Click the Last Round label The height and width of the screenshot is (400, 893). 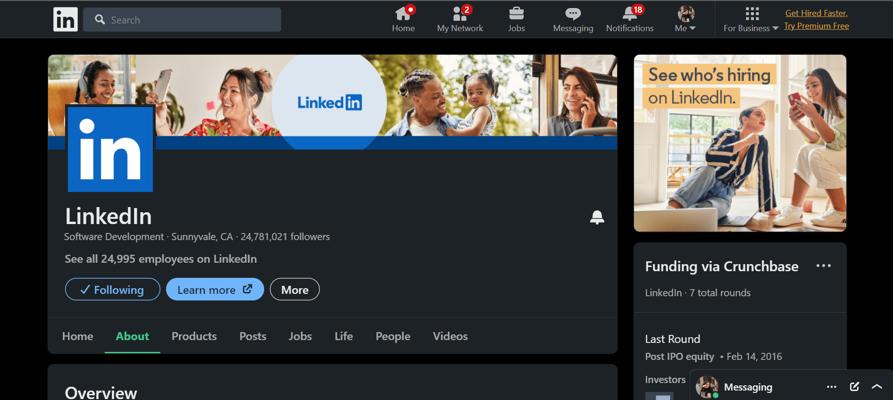tap(673, 339)
